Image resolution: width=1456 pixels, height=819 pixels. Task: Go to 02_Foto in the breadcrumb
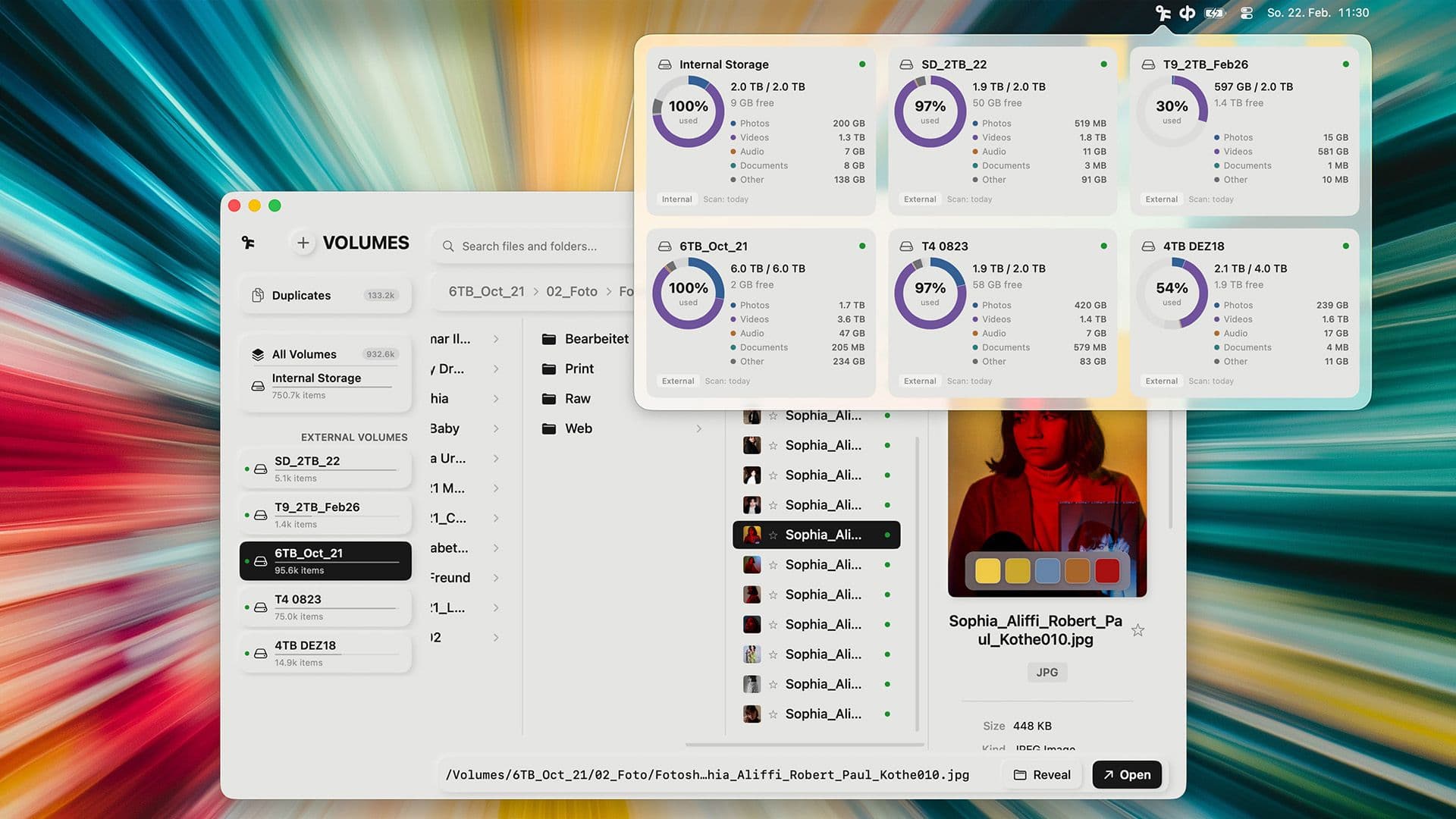click(x=572, y=291)
